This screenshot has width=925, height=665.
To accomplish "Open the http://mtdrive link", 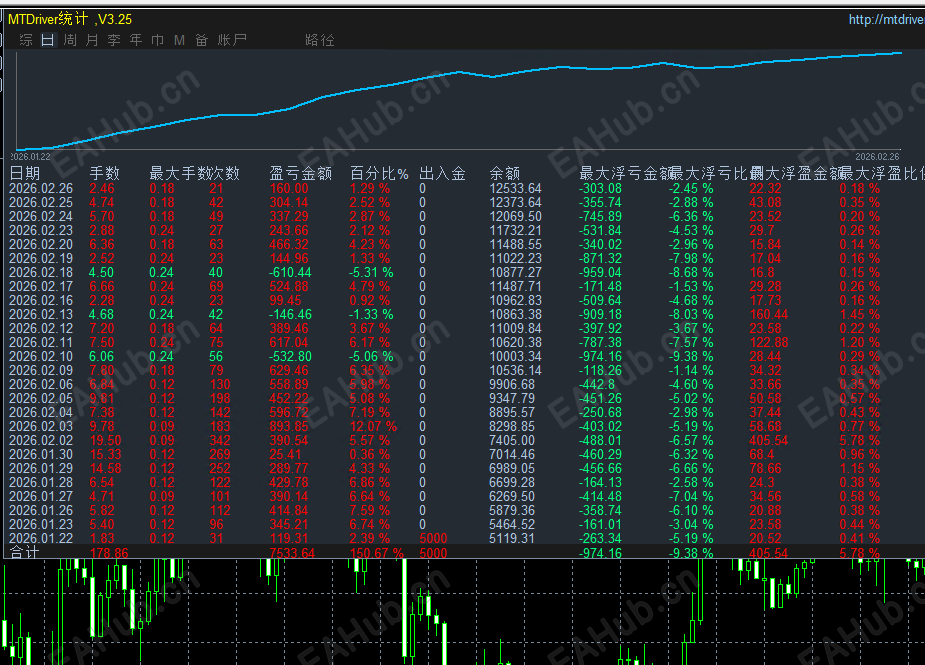I will [886, 19].
